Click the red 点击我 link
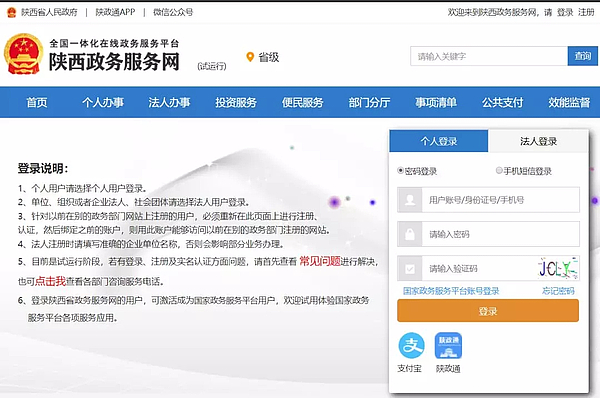Viewport: 600px width, 398px height. click(x=51, y=281)
